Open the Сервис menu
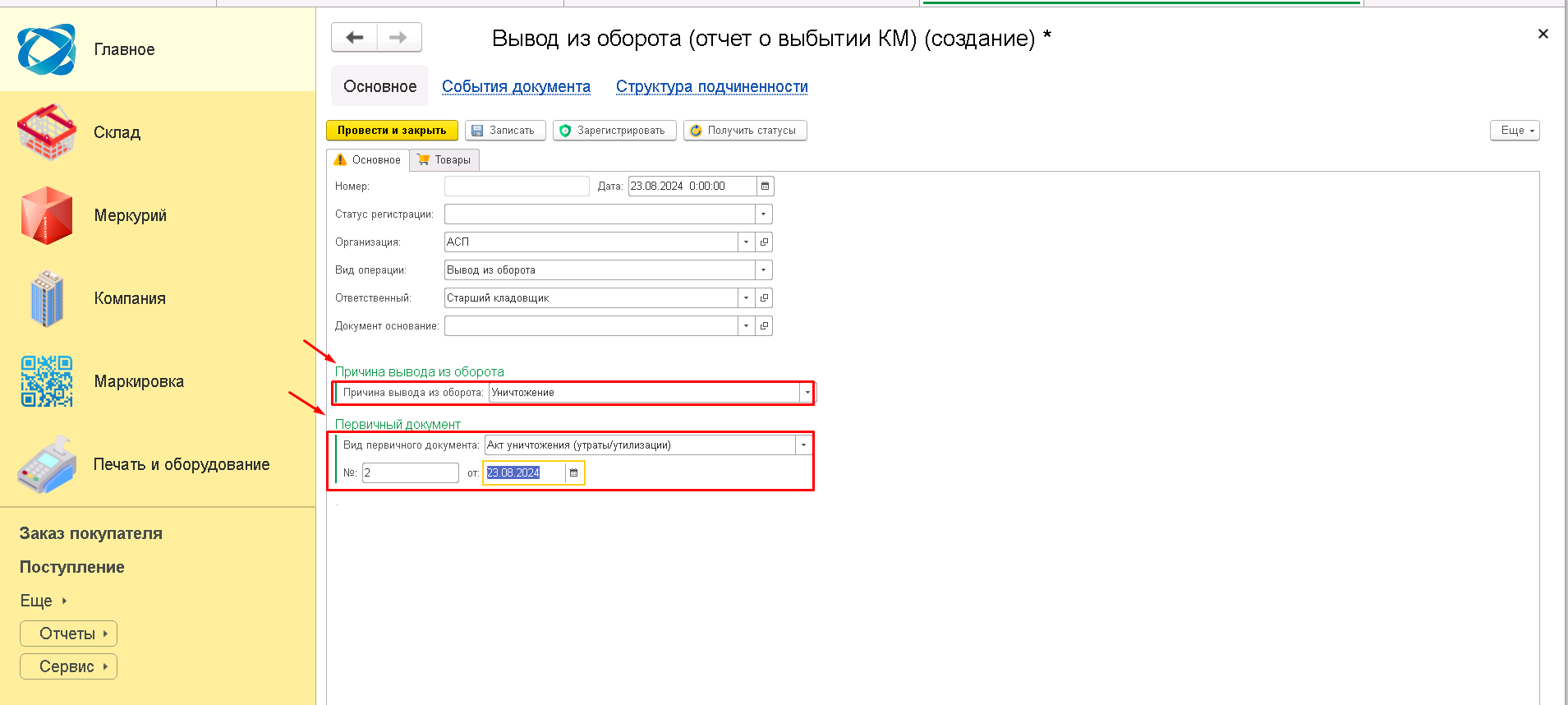This screenshot has width=1568, height=705. 68,666
